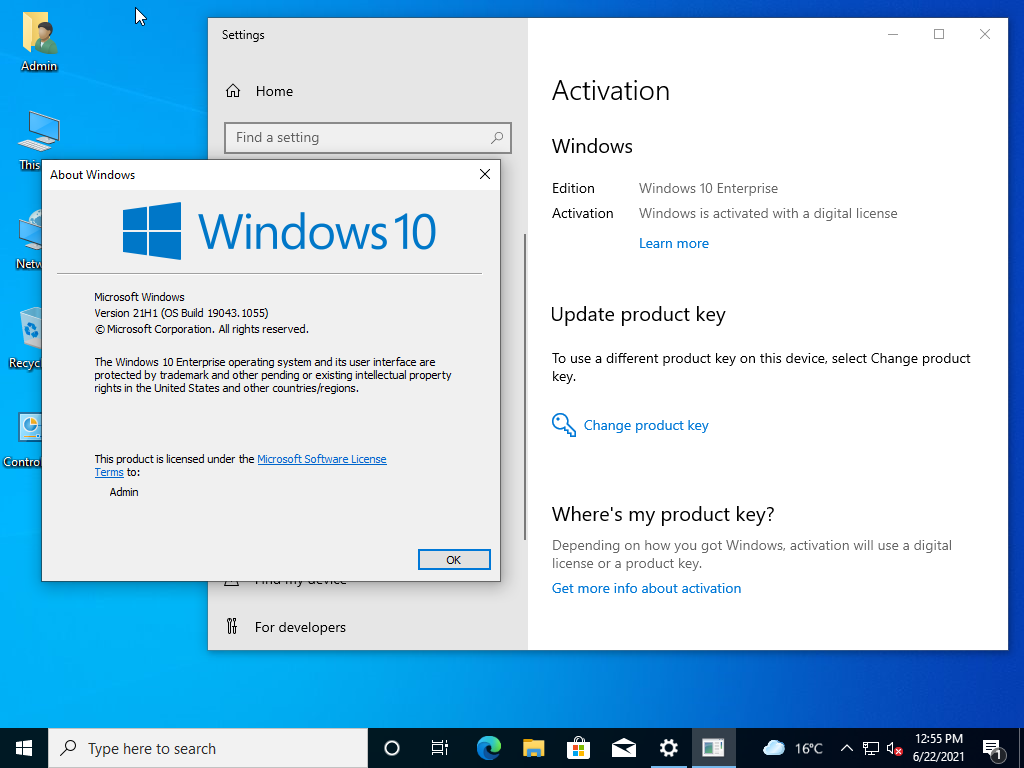Click the key icon beside Change product key

[x=564, y=425]
